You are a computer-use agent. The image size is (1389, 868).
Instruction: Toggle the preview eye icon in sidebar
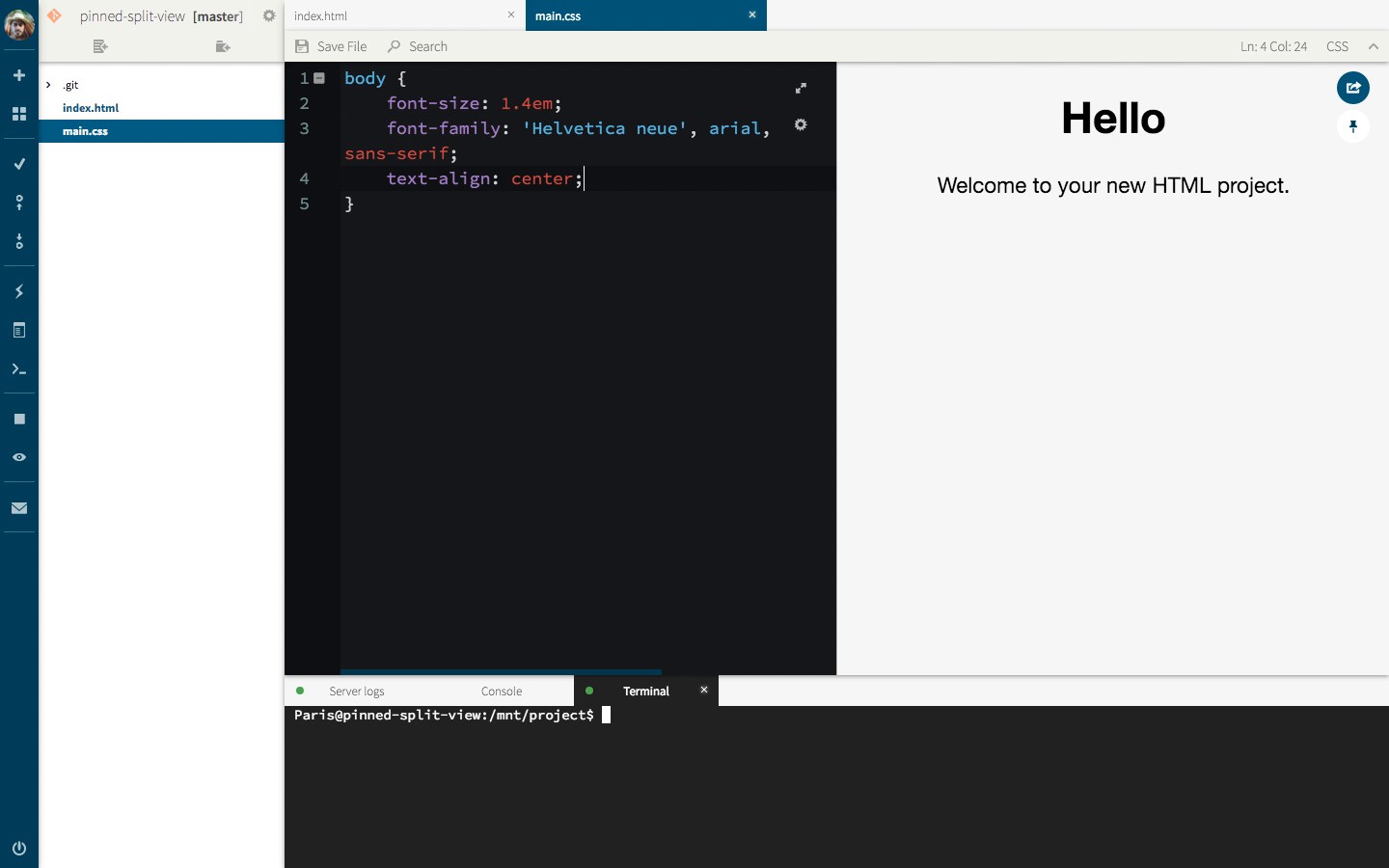pyautogui.click(x=19, y=457)
